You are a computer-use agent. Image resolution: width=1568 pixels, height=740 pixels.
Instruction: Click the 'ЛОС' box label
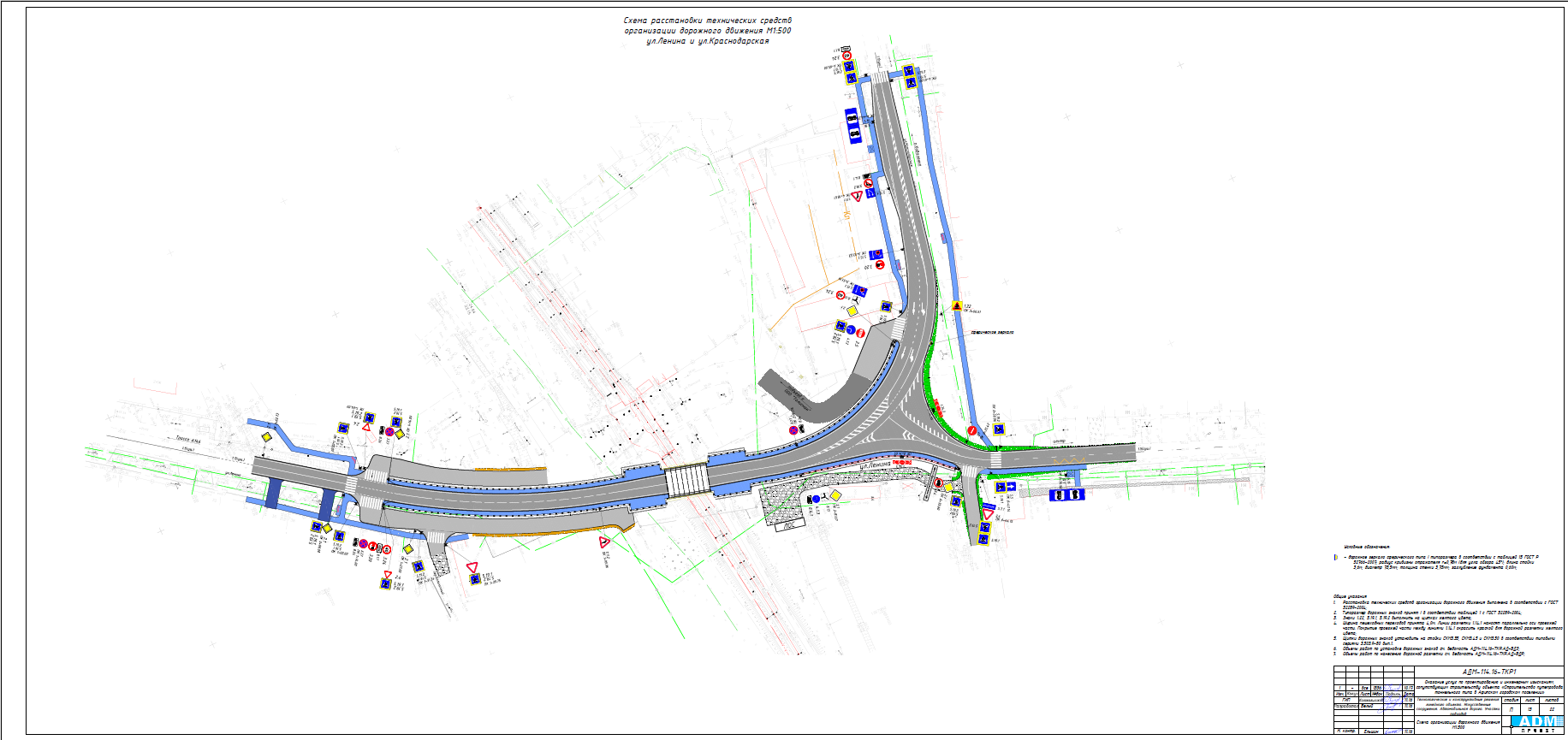click(788, 527)
